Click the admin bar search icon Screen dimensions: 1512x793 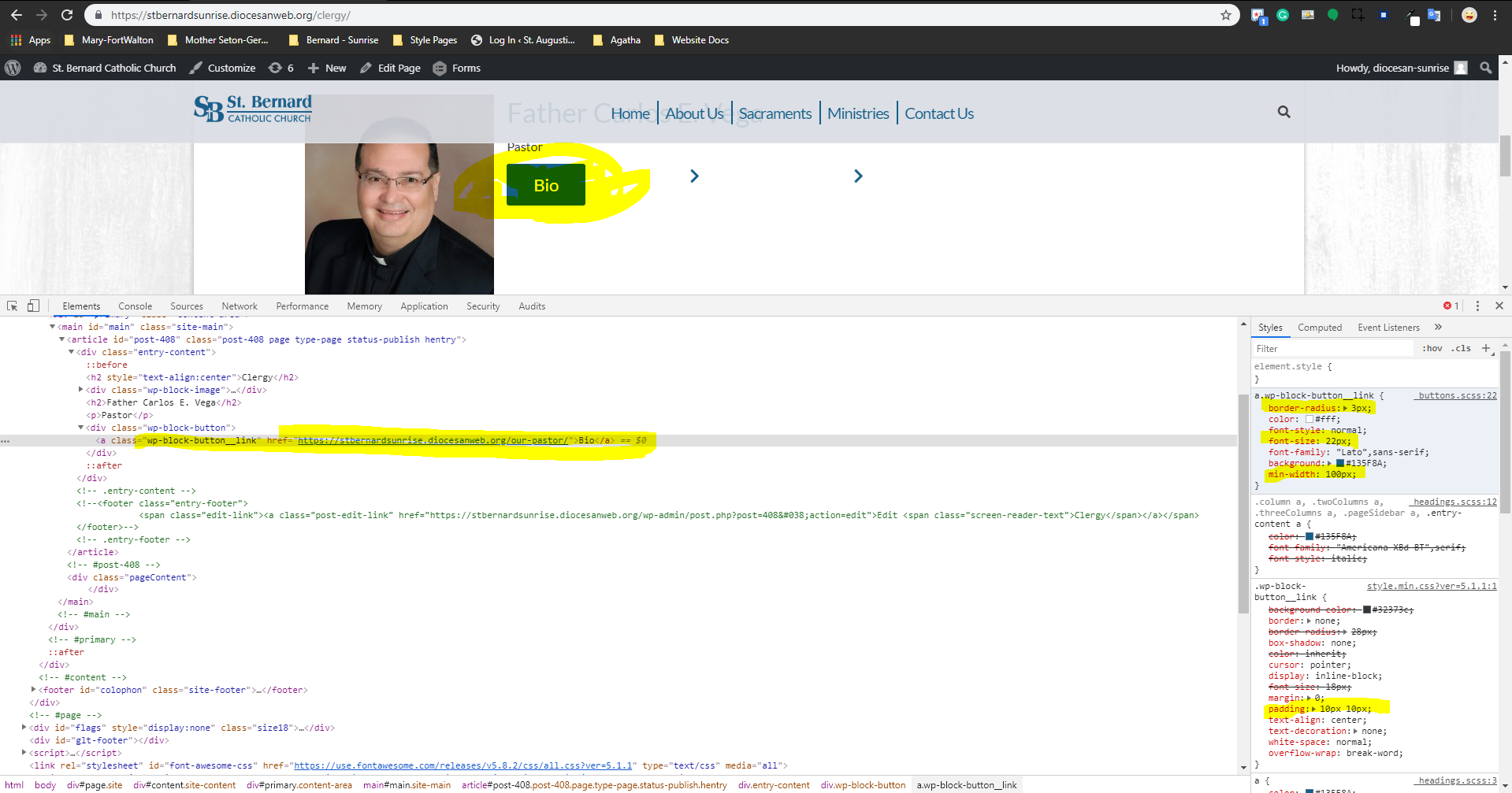pyautogui.click(x=1485, y=69)
